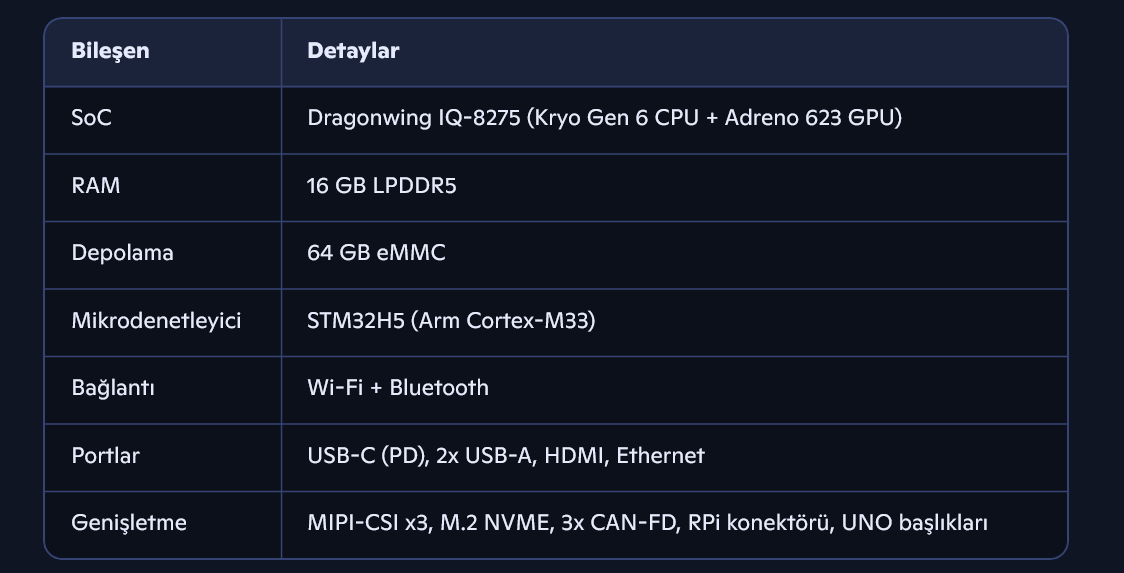Select the Portlar label cell
Image resolution: width=1124 pixels, height=573 pixels.
105,456
